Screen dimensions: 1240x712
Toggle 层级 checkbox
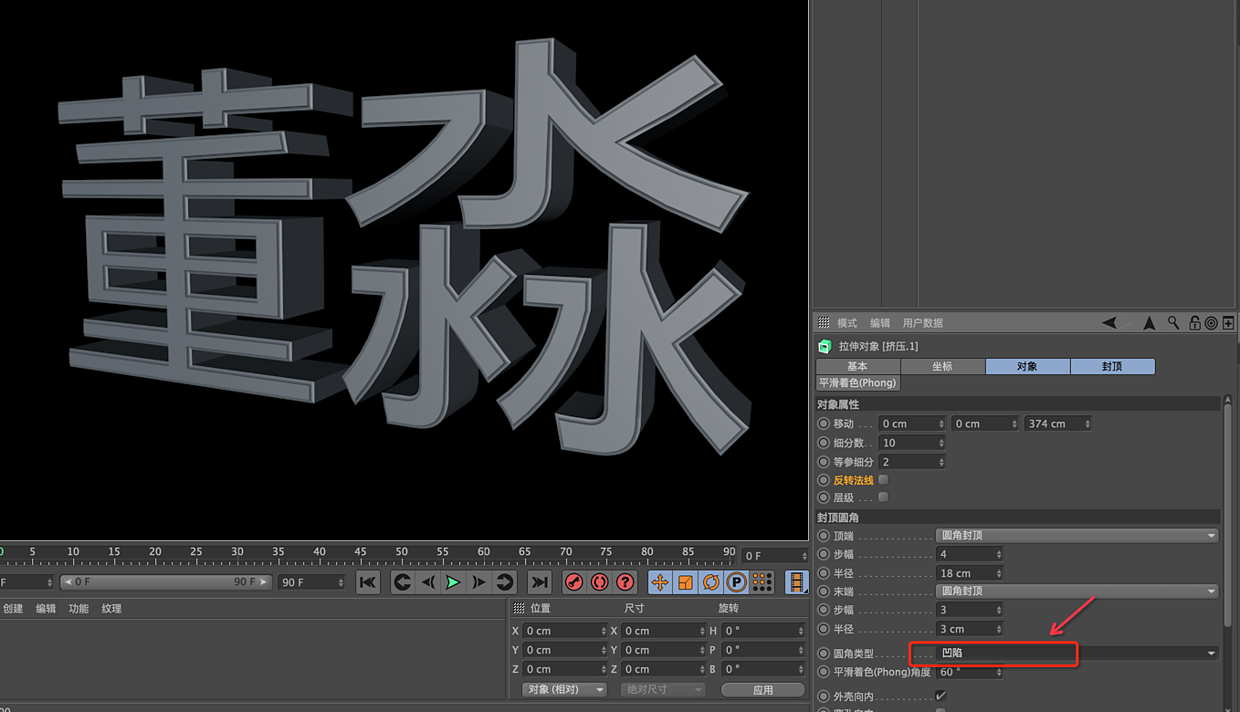[883, 497]
